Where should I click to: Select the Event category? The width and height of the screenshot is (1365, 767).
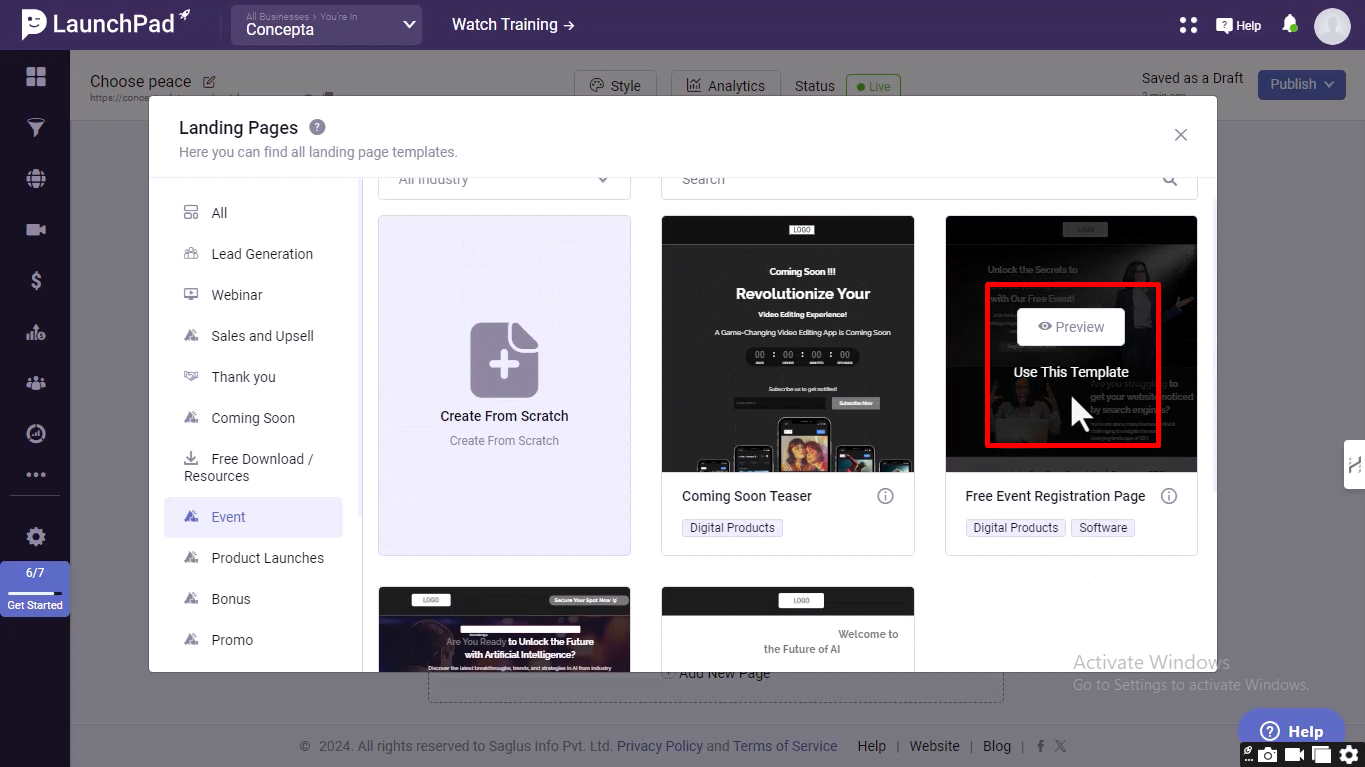[x=253, y=517]
